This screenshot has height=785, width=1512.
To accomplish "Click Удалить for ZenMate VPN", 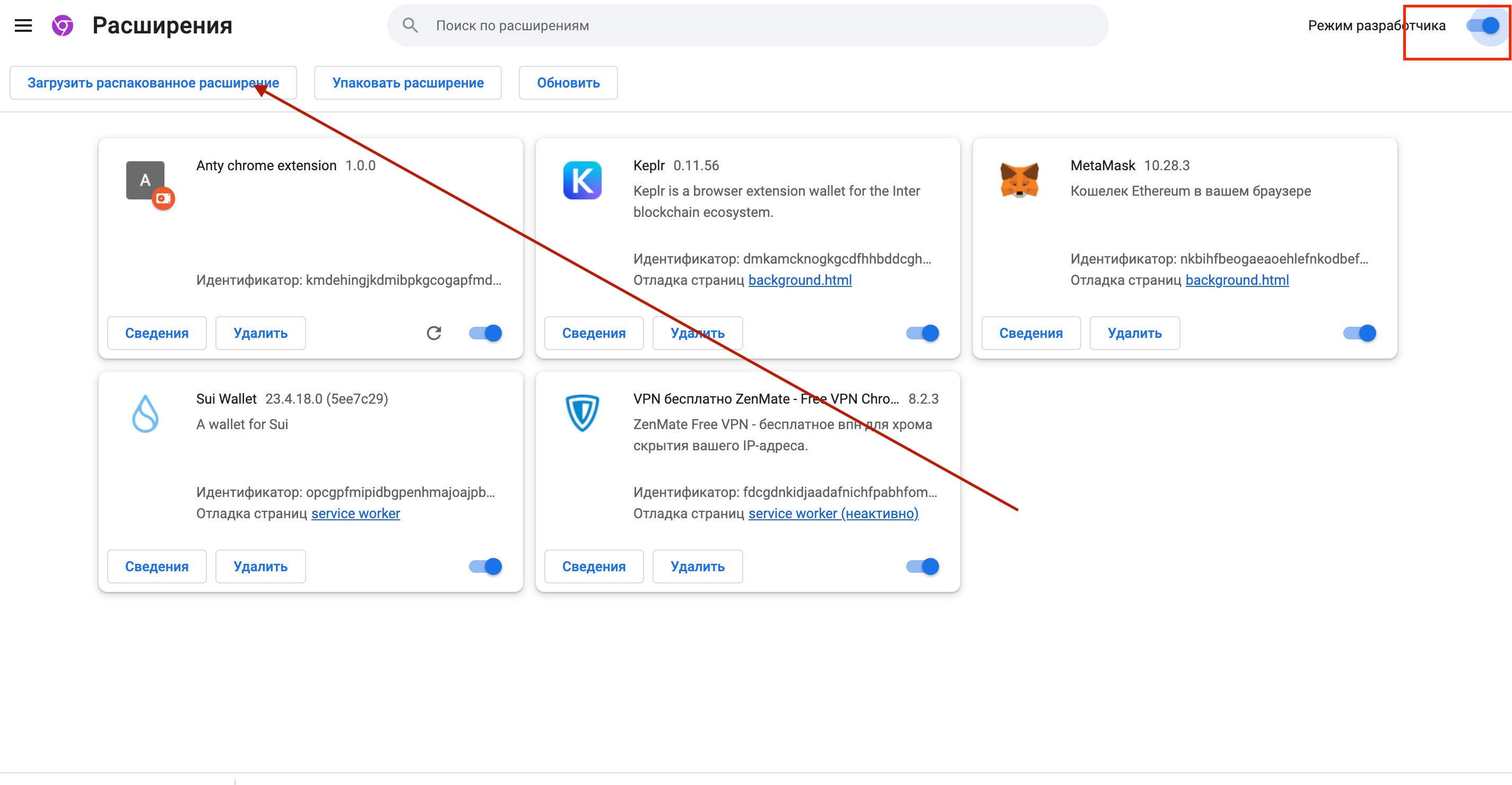I will (698, 567).
